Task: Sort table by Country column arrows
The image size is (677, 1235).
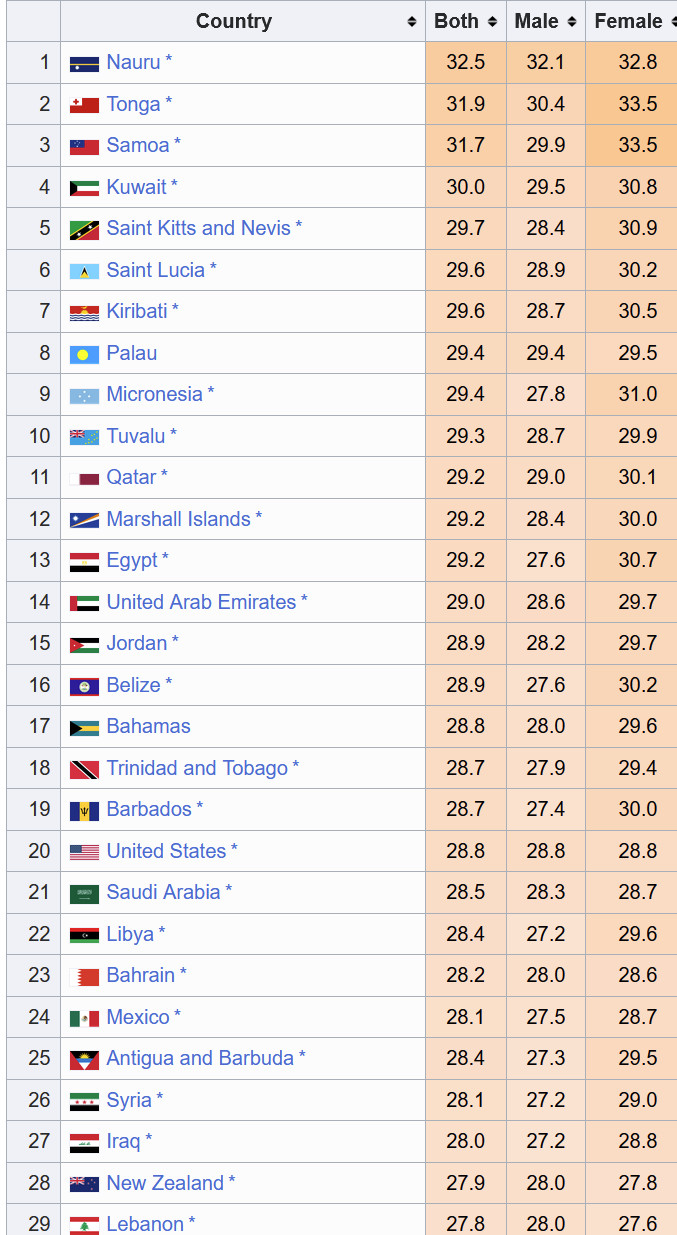Action: (x=412, y=21)
